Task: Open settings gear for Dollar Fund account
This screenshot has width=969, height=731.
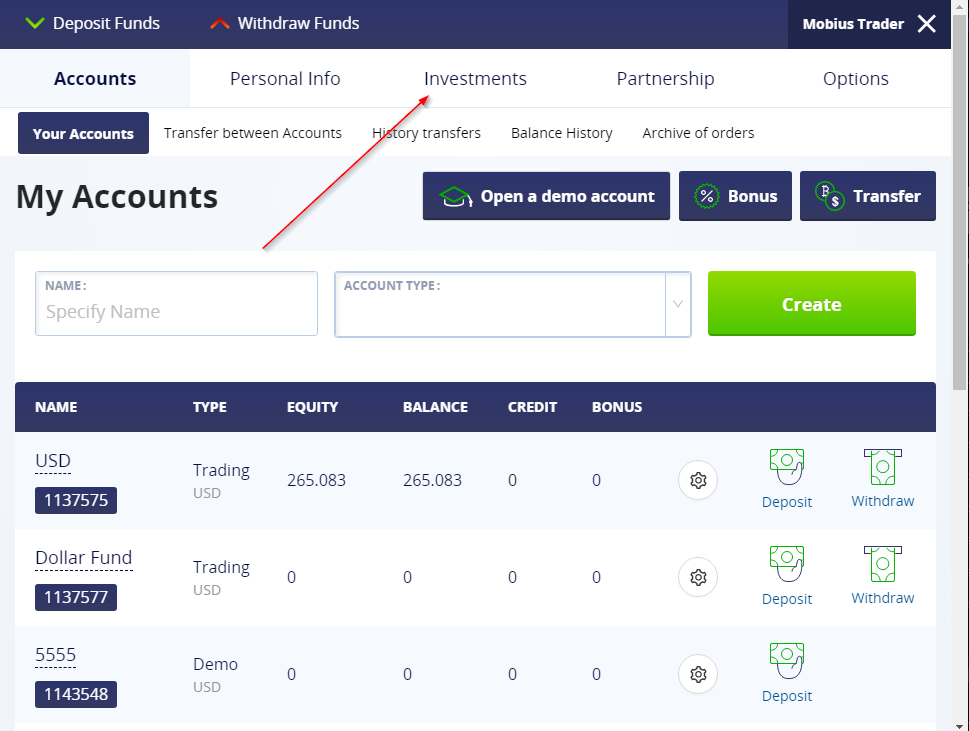Action: [698, 577]
